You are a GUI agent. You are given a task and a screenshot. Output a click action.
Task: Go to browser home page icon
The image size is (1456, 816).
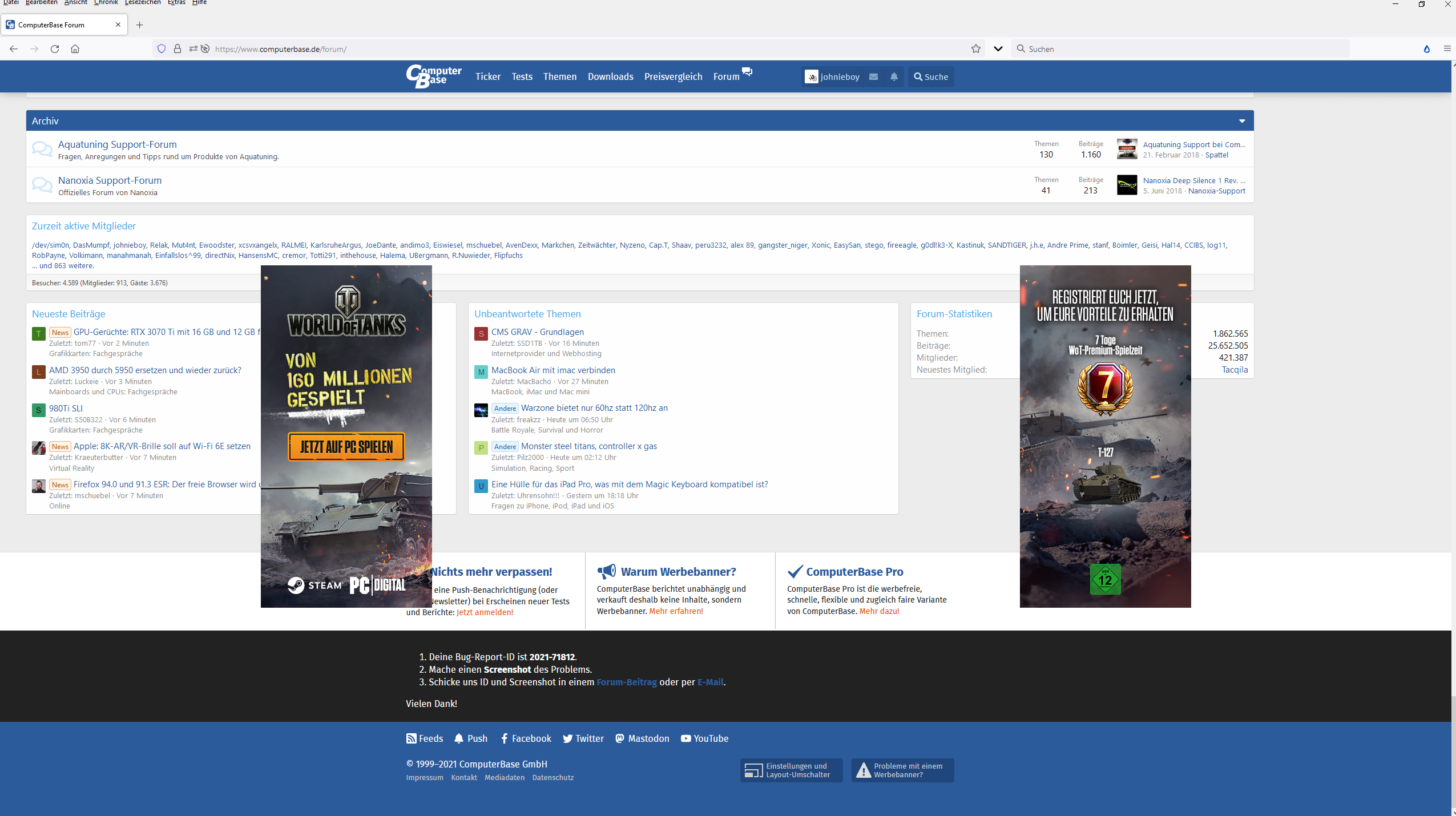coord(75,49)
